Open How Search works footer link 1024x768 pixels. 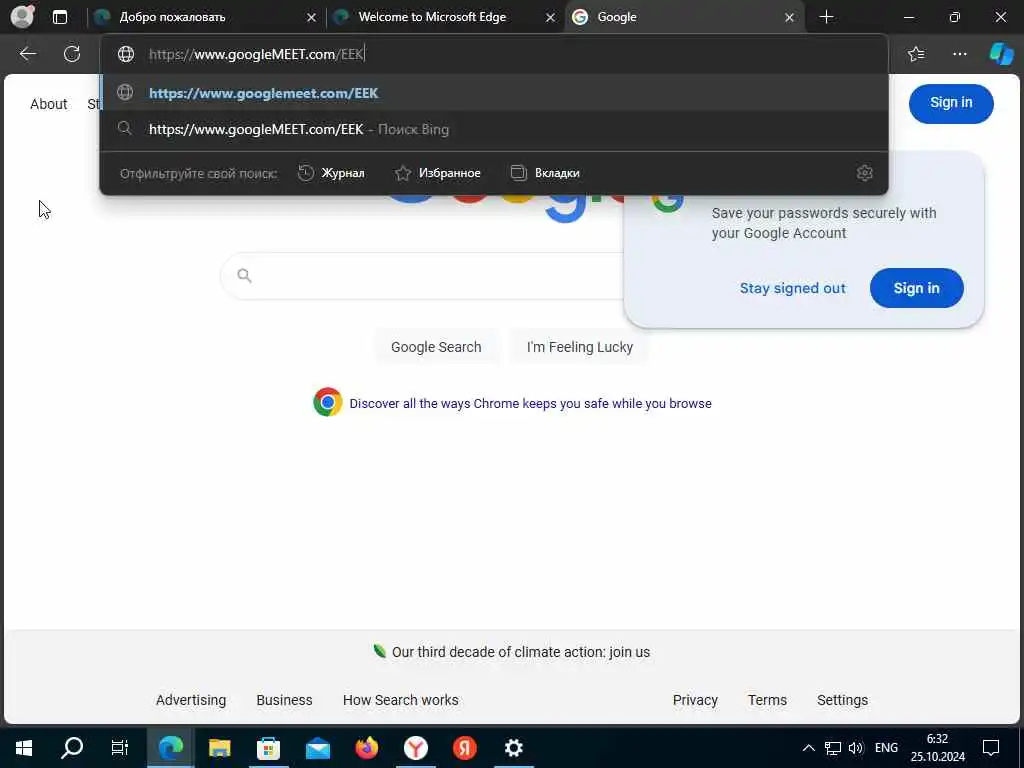(x=400, y=700)
